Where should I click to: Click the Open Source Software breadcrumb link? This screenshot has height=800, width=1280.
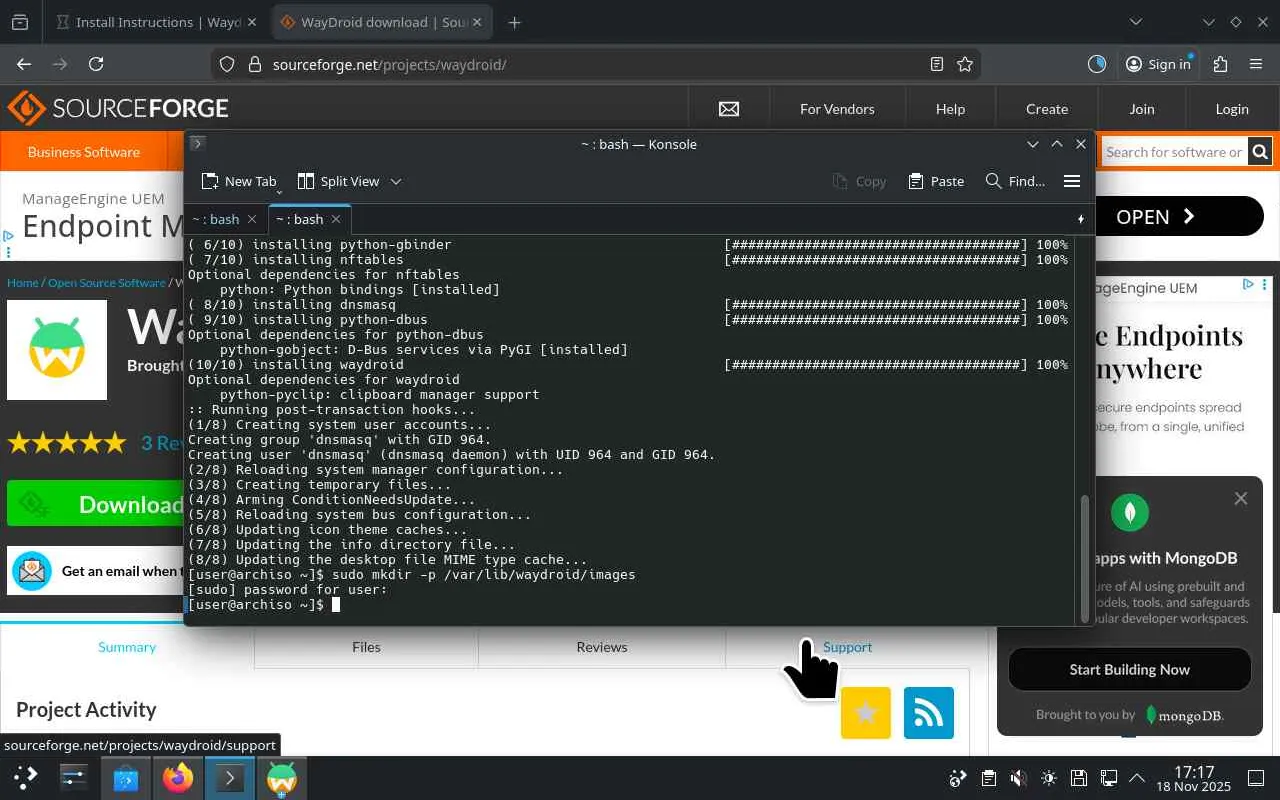click(x=107, y=283)
